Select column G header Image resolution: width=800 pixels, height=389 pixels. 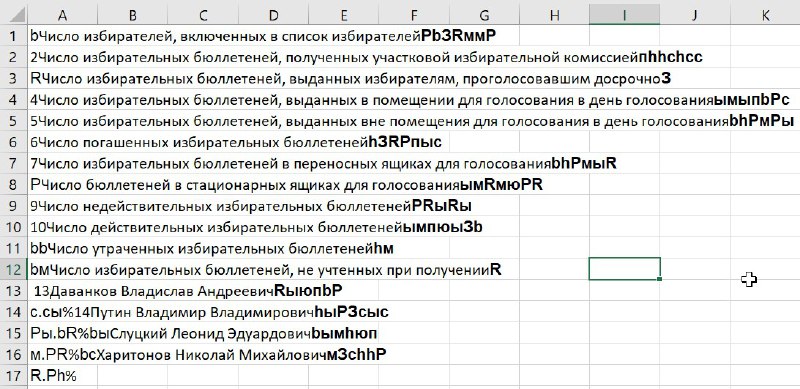pos(484,15)
